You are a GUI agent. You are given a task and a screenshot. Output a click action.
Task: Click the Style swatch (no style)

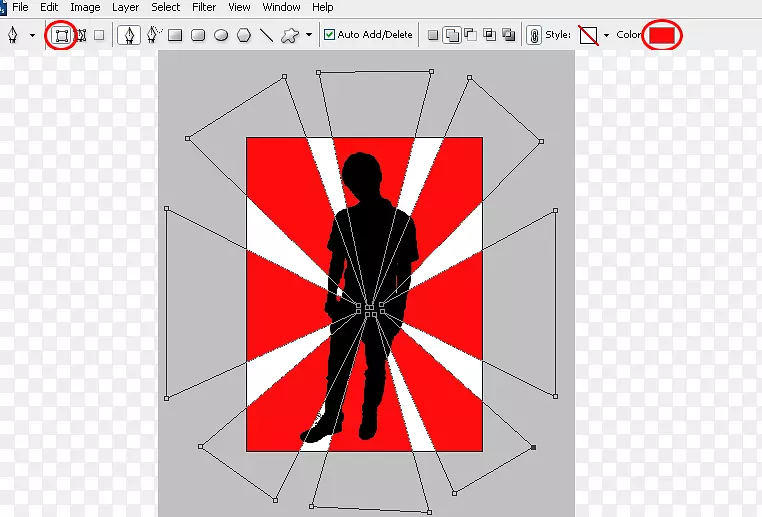pos(588,35)
